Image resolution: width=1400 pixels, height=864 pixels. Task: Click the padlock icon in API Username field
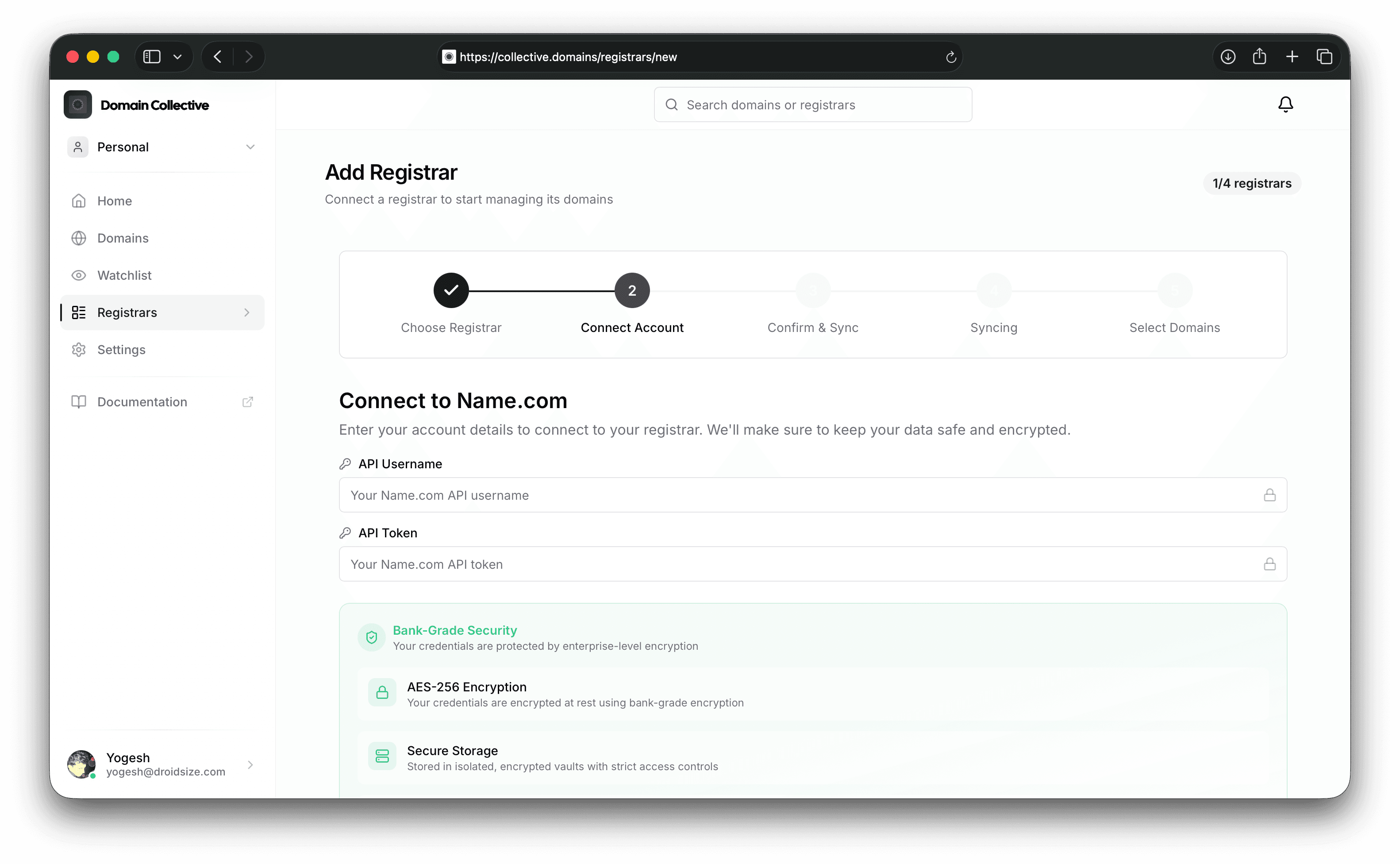point(1270,495)
